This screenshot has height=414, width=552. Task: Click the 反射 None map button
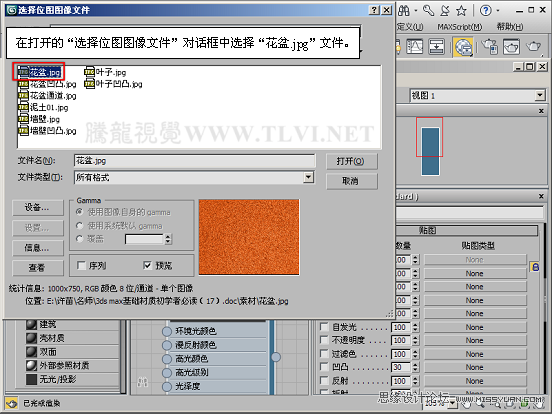[x=475, y=381]
